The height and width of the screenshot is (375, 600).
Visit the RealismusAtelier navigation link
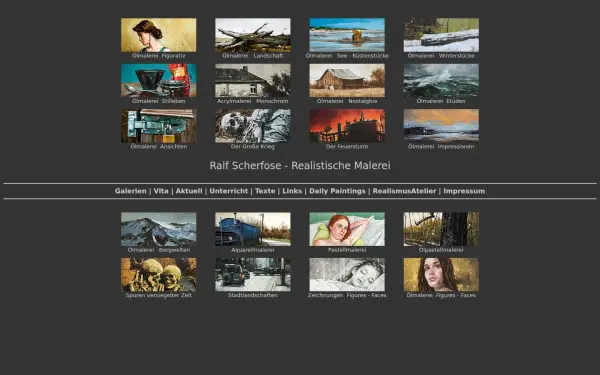[x=404, y=191]
